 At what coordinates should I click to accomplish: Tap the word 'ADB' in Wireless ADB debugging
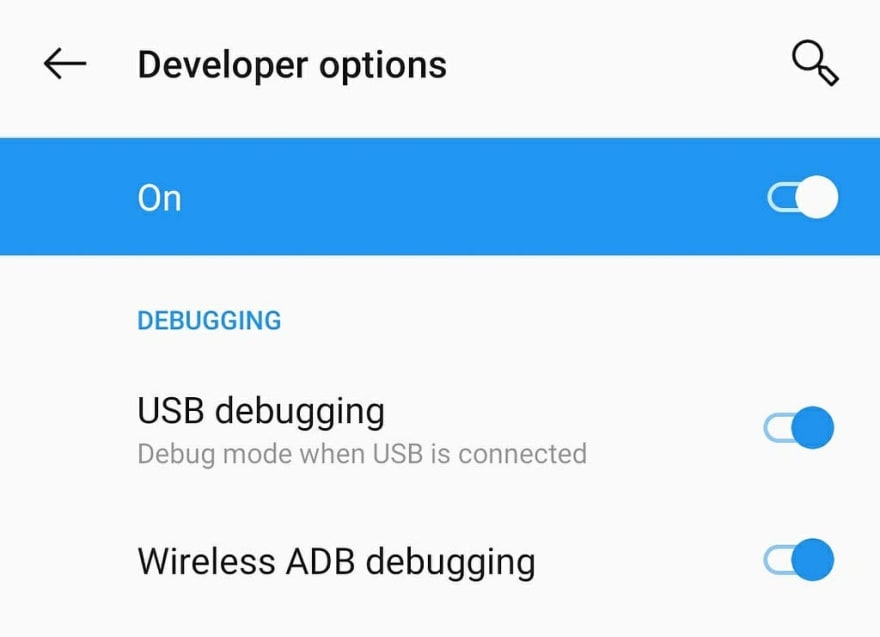click(x=320, y=561)
